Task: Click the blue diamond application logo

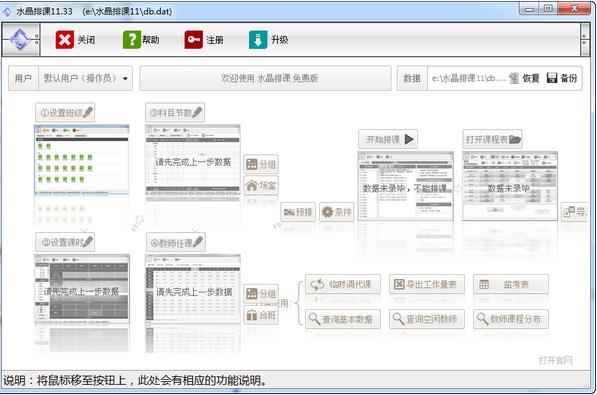Action: pos(20,39)
